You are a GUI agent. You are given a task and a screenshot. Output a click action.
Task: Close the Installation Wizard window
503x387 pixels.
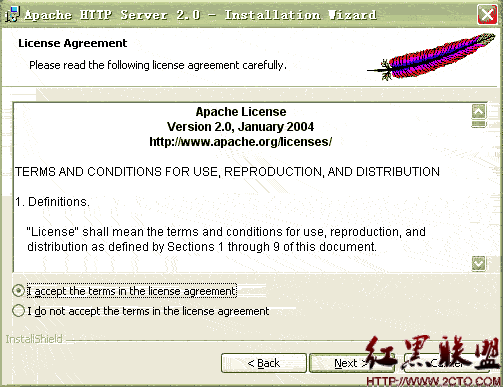tap(487, 14)
